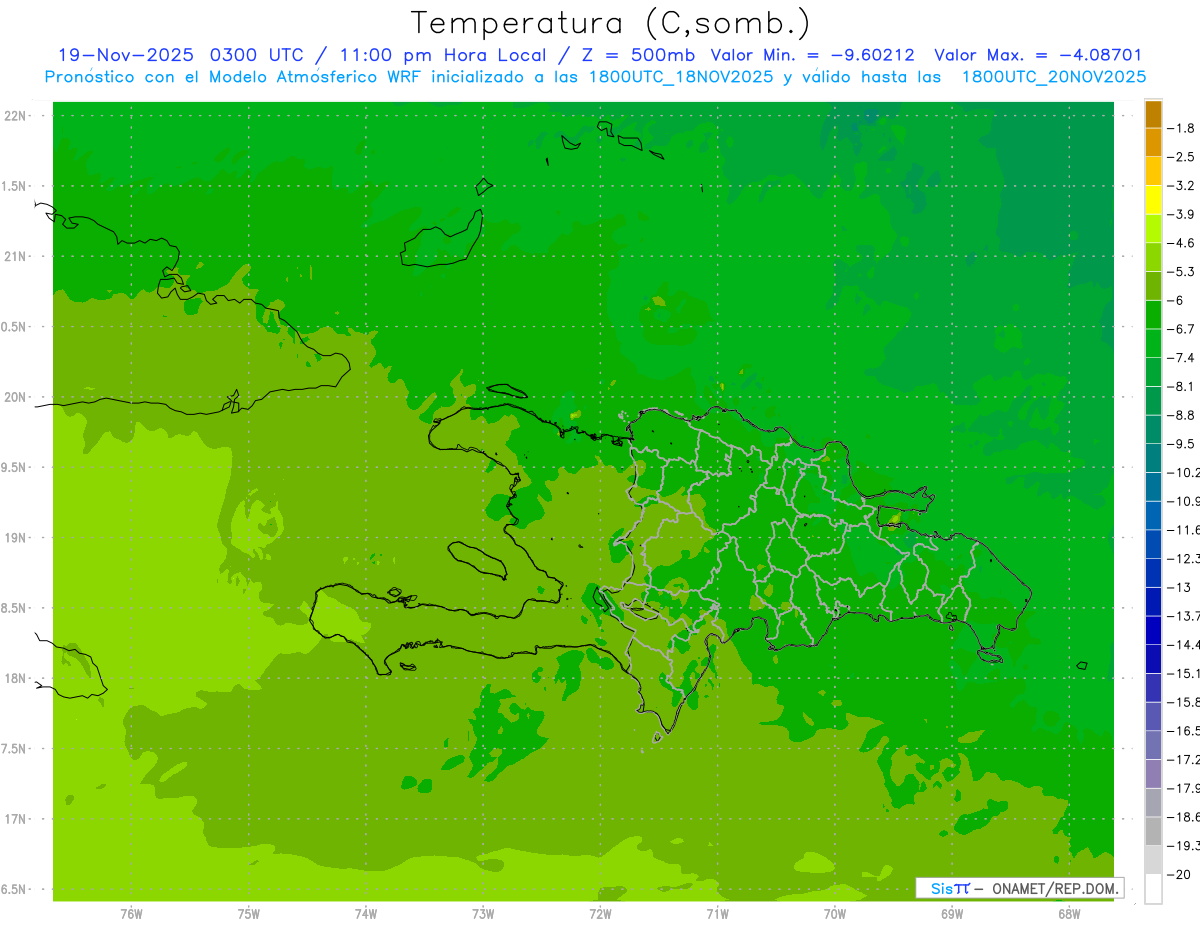The image size is (1200, 927).
Task: Click the gray swatch between -18.6 and -19.3
Action: tap(1153, 832)
